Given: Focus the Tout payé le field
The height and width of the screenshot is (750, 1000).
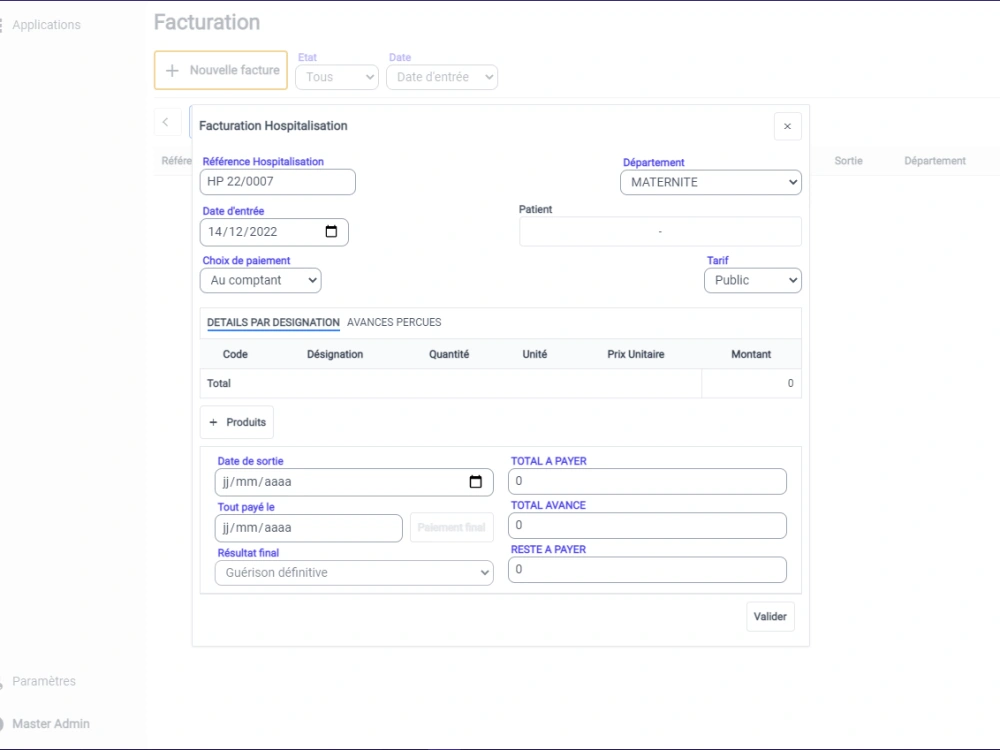Looking at the screenshot, I should [309, 528].
